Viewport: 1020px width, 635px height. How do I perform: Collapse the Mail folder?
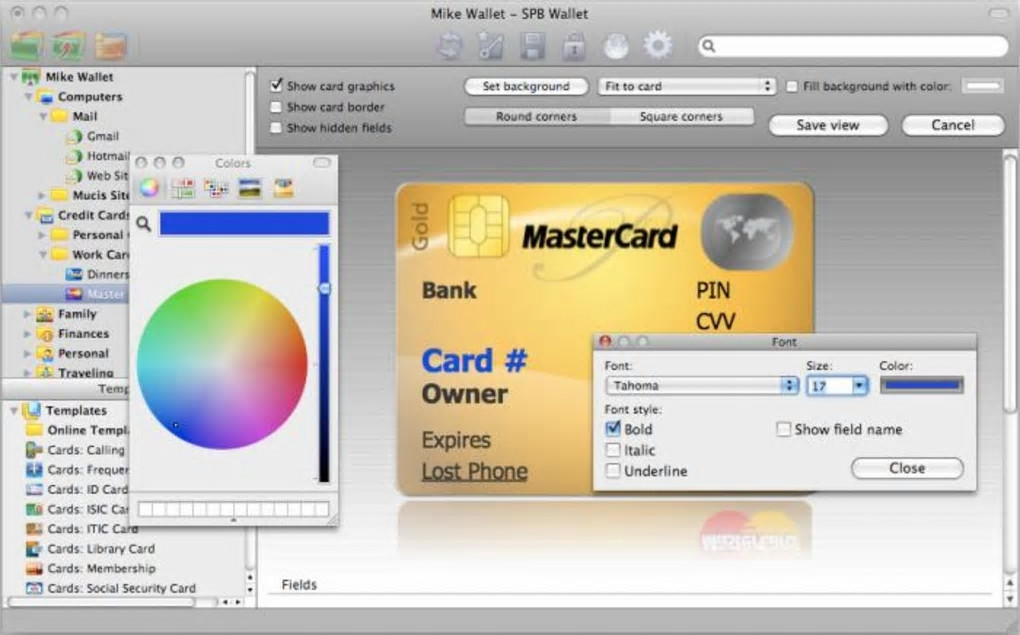pyautogui.click(x=43, y=116)
